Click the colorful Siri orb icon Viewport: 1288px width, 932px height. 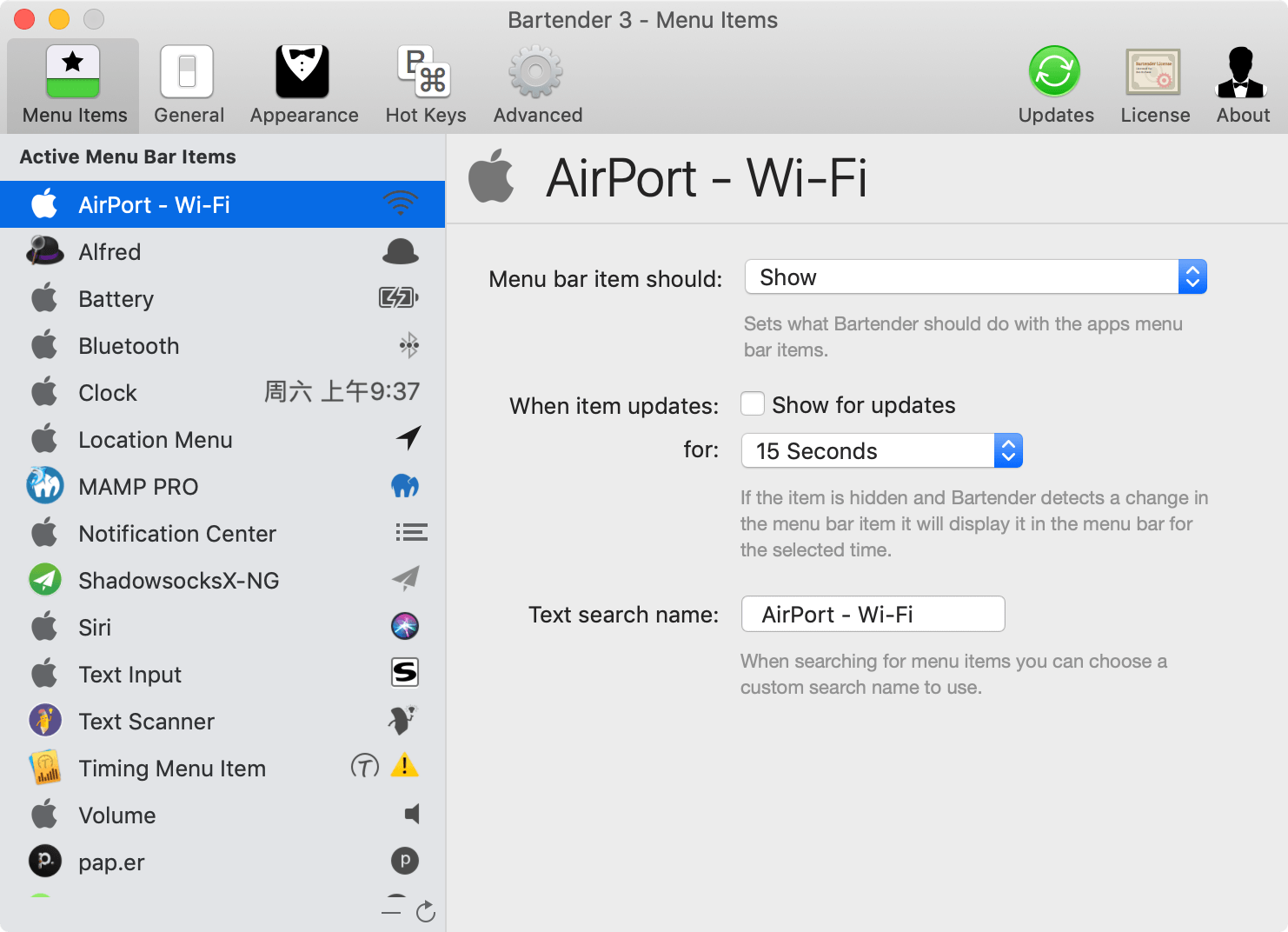pos(405,626)
